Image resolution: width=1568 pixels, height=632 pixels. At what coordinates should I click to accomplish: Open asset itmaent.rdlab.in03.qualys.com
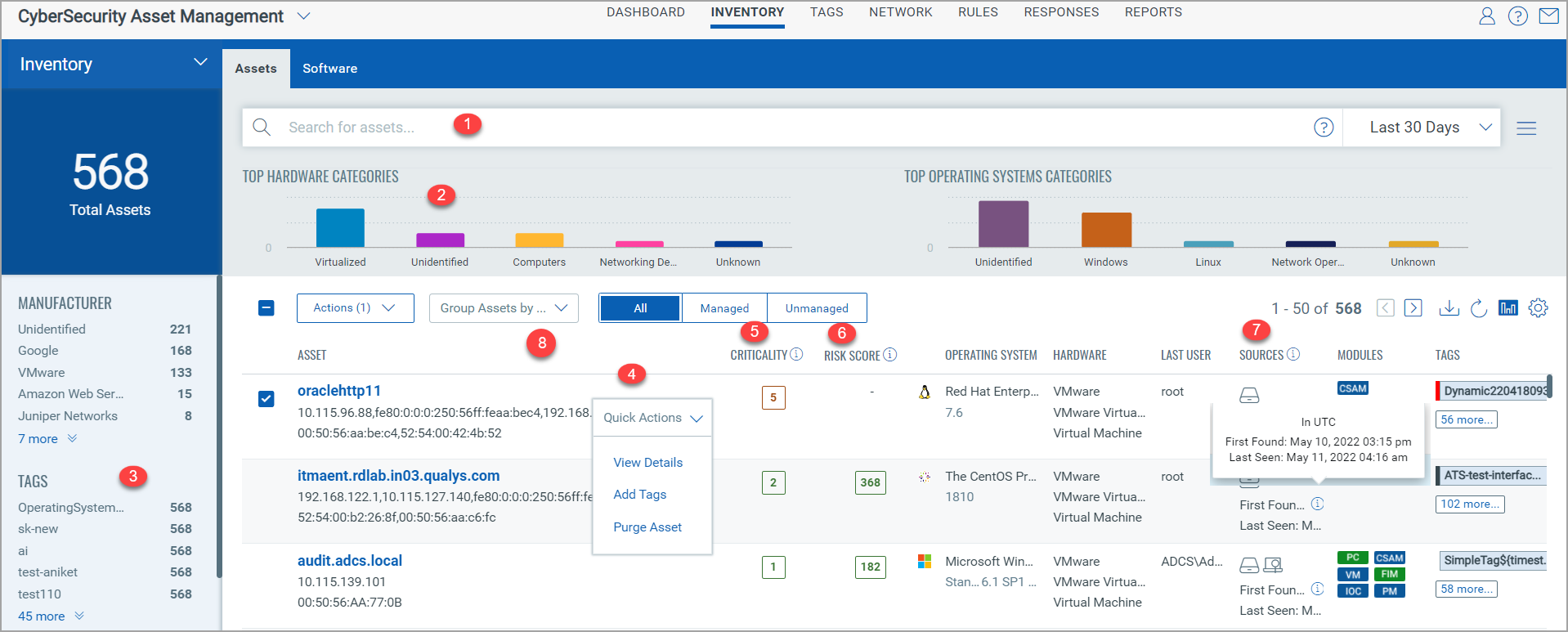click(x=399, y=476)
